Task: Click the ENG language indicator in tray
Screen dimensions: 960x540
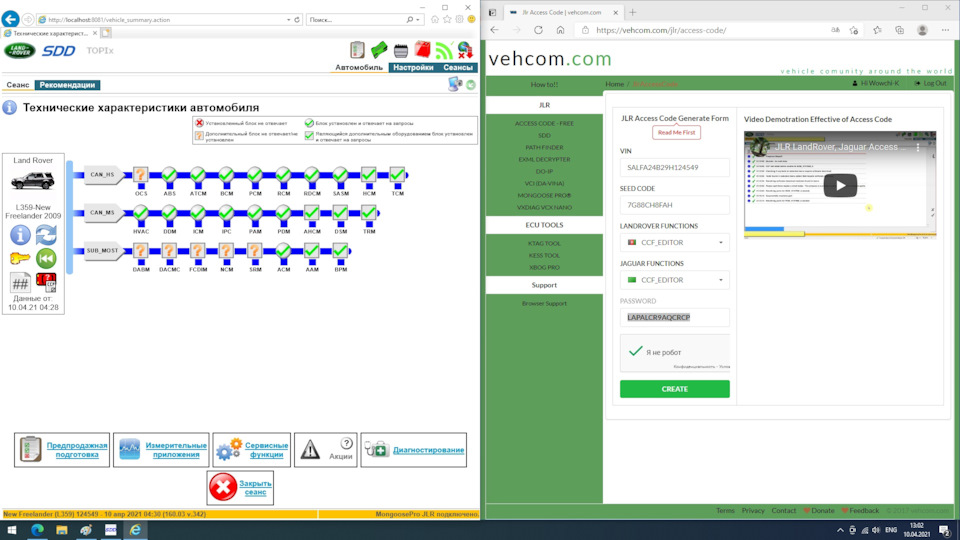Action: [x=891, y=530]
